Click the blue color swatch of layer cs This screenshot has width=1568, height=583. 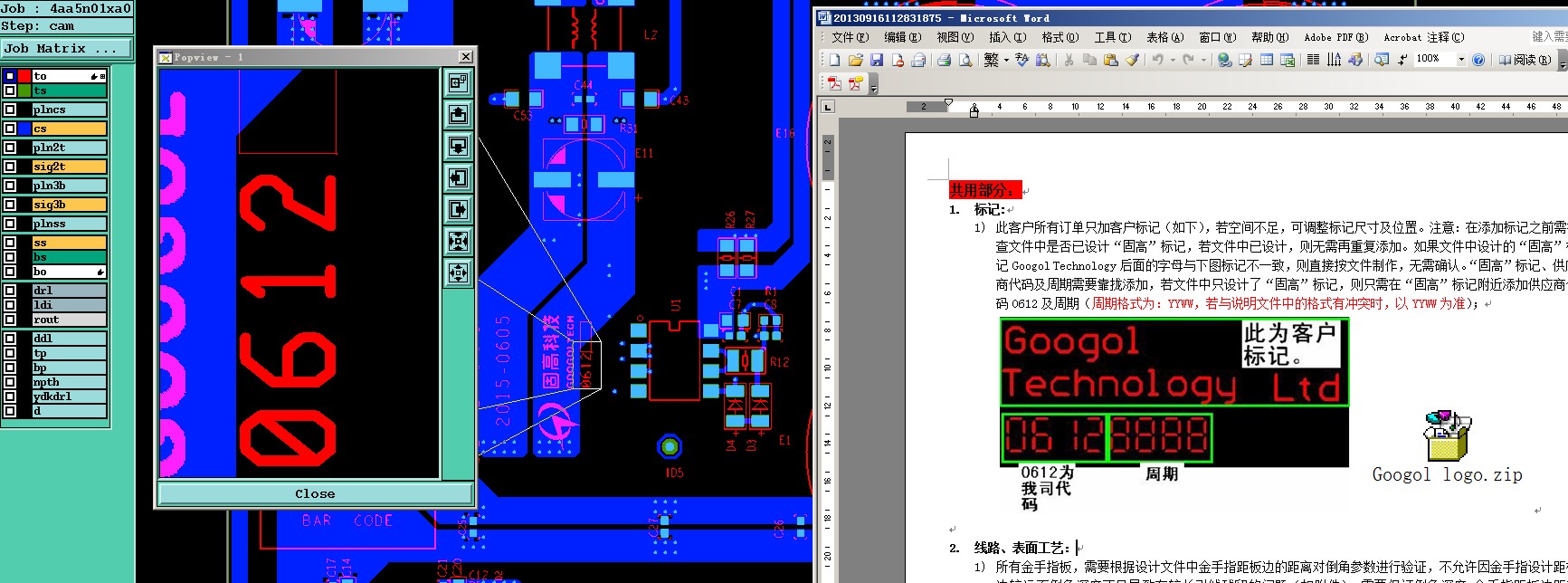pyautogui.click(x=24, y=129)
